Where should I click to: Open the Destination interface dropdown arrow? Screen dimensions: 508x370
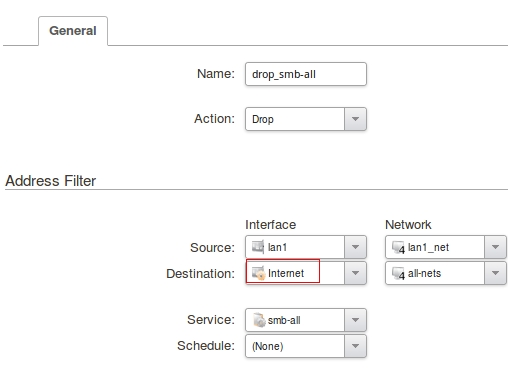[x=355, y=273]
